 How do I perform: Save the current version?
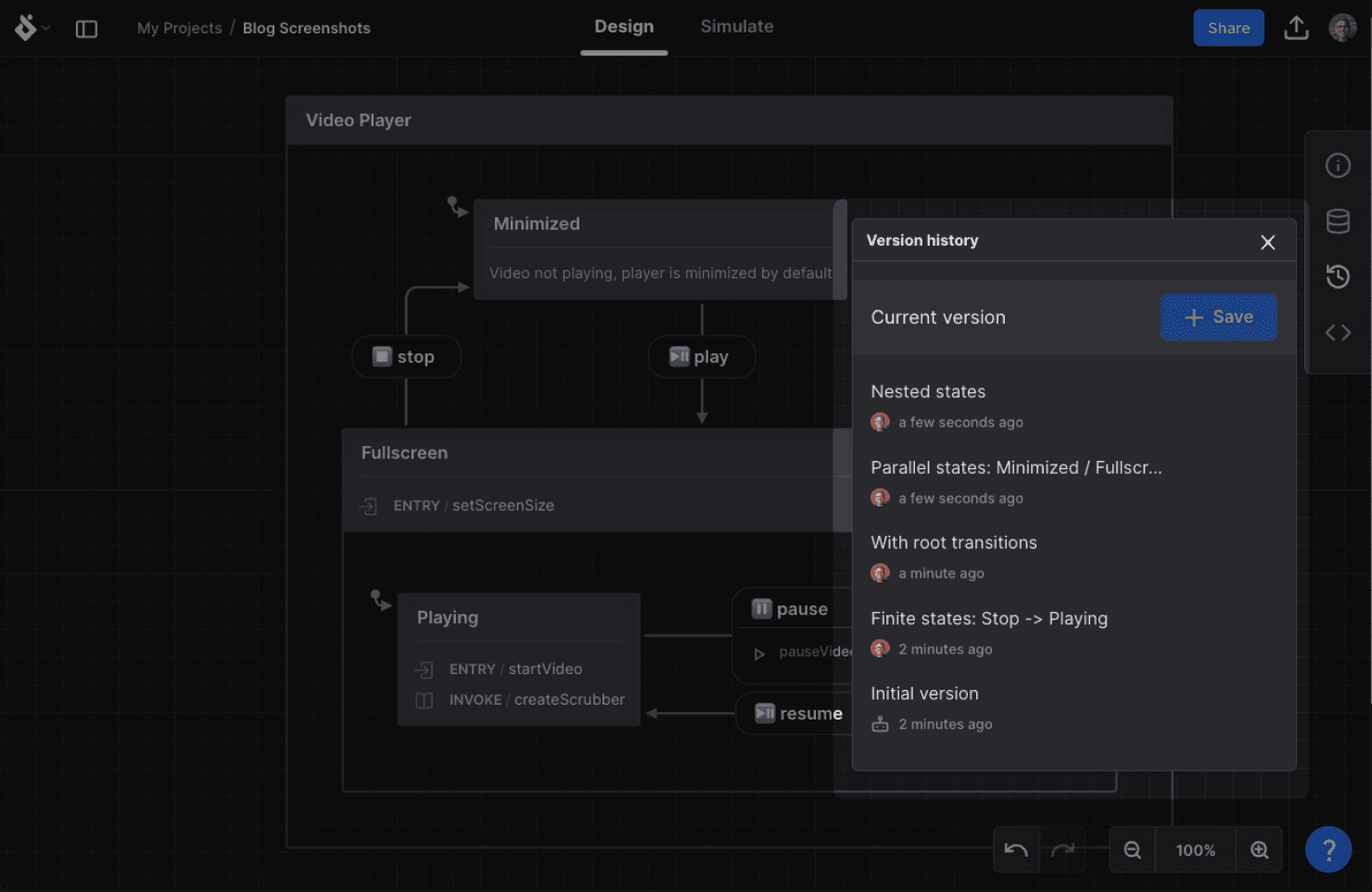click(x=1219, y=317)
